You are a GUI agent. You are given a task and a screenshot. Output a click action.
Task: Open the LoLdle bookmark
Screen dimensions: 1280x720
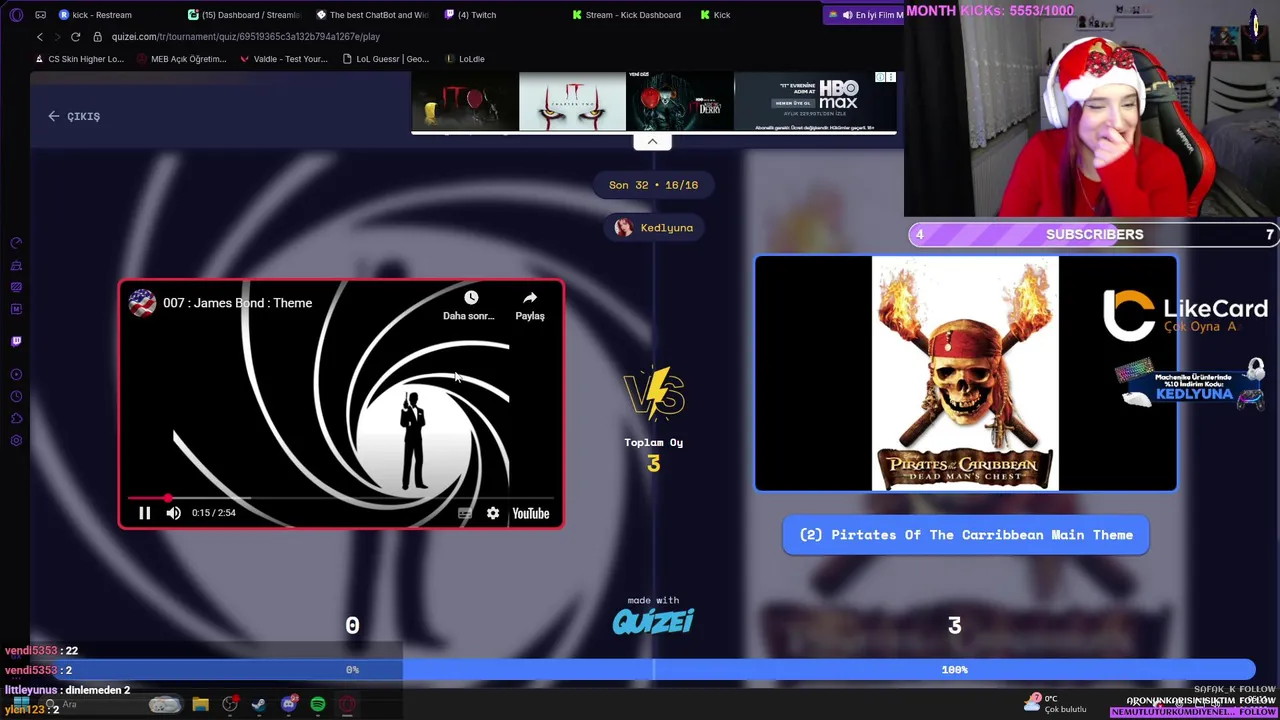pos(465,59)
